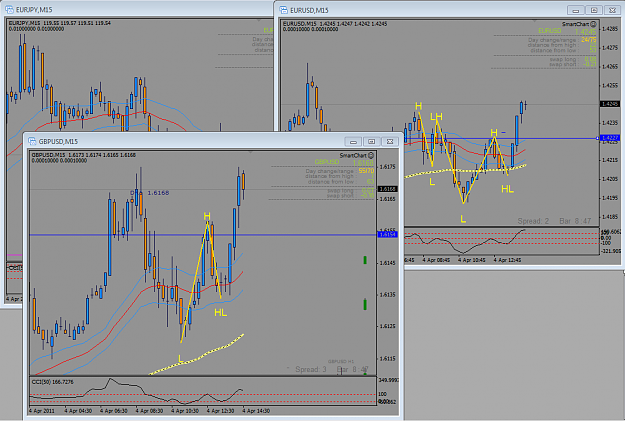Image resolution: width=625 pixels, height=421 pixels.
Task: Select the blue '1.6168' text label in GBPUSD chart
Action: 158,193
